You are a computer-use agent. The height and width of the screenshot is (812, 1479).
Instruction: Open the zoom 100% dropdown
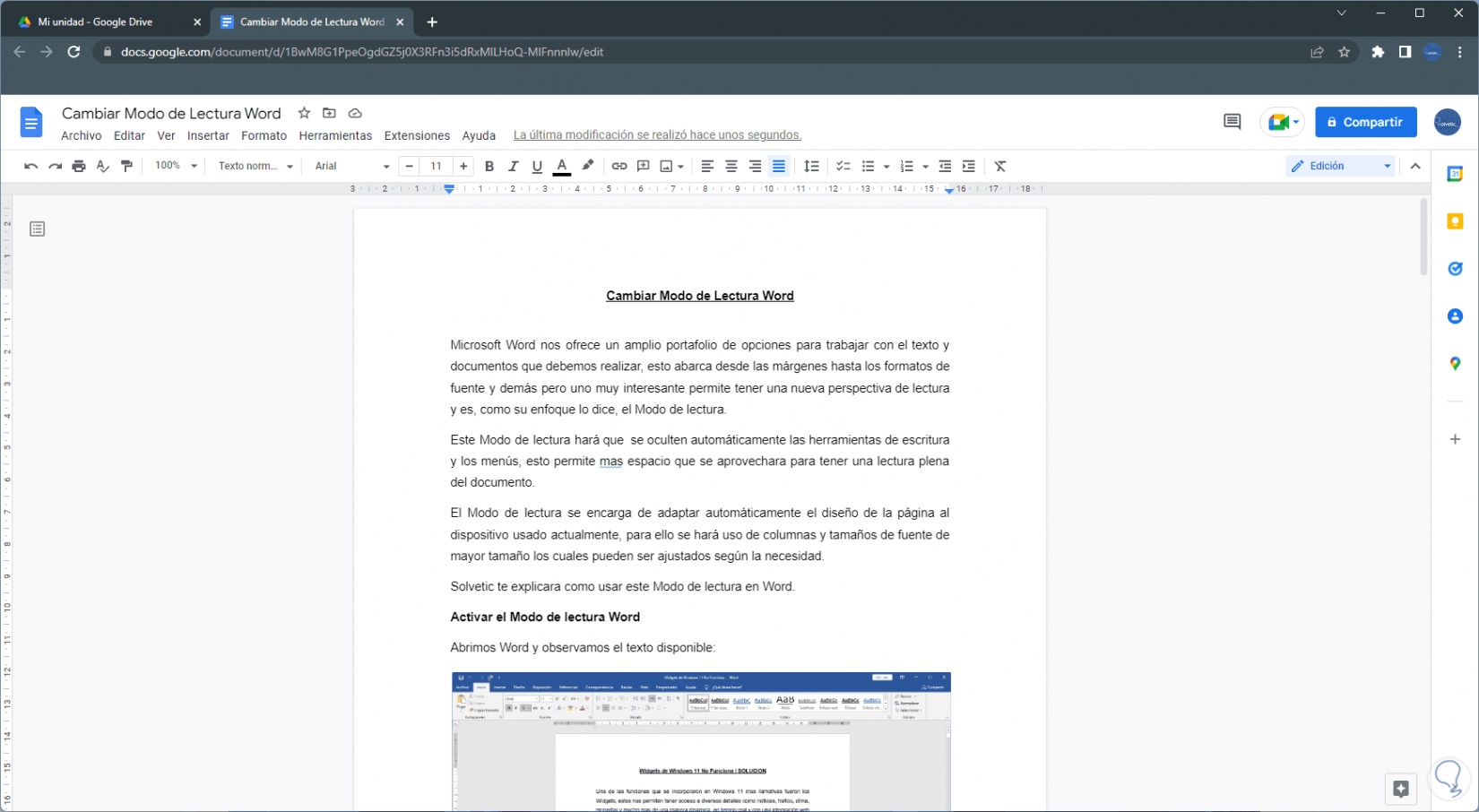click(176, 166)
